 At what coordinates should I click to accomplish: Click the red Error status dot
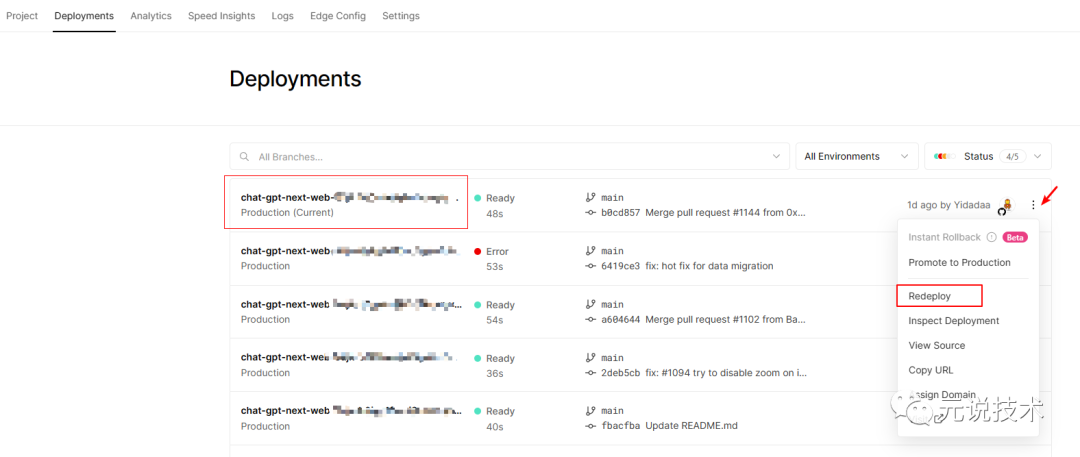[x=478, y=252]
